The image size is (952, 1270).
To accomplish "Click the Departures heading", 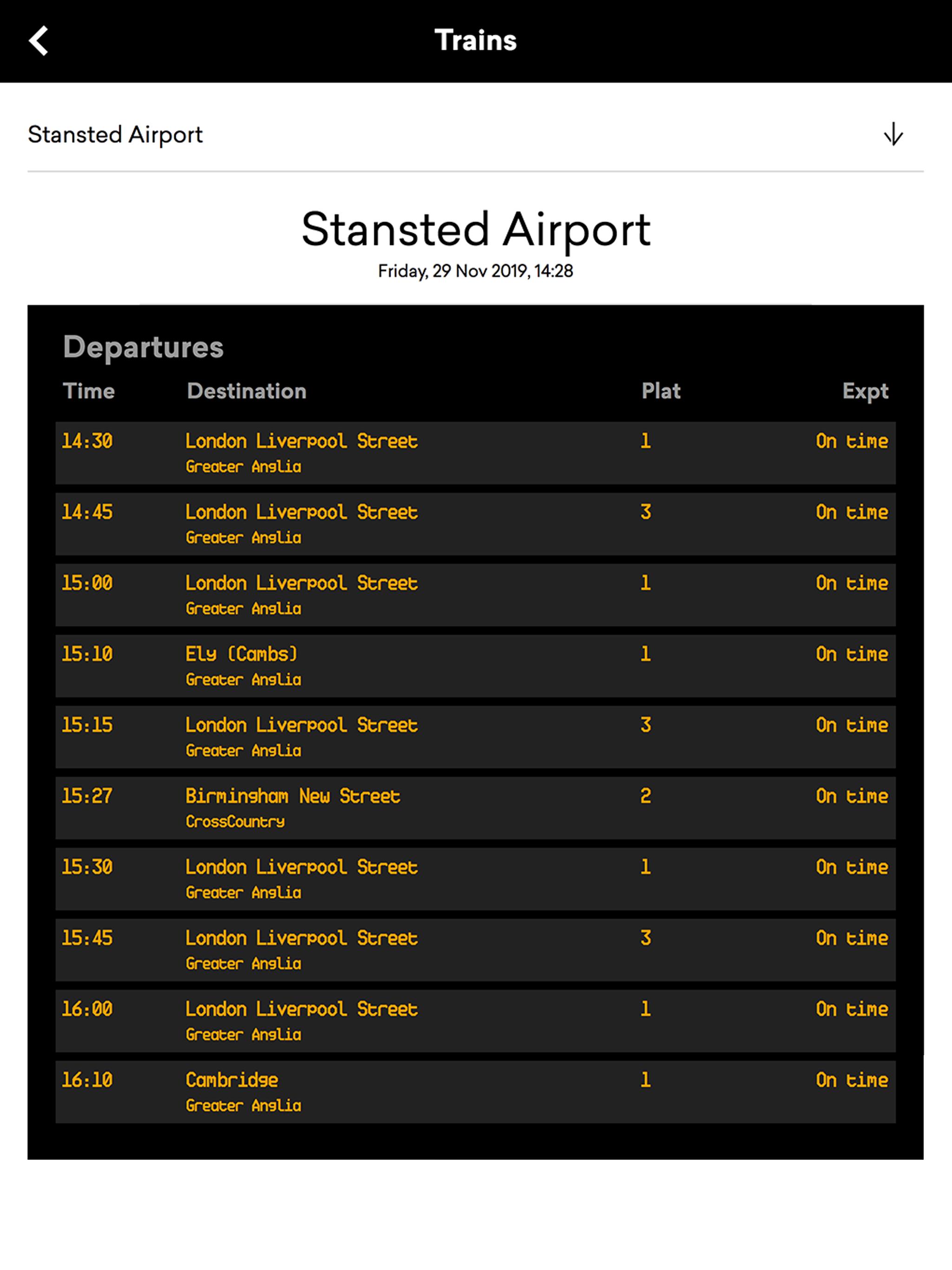I will [x=143, y=347].
